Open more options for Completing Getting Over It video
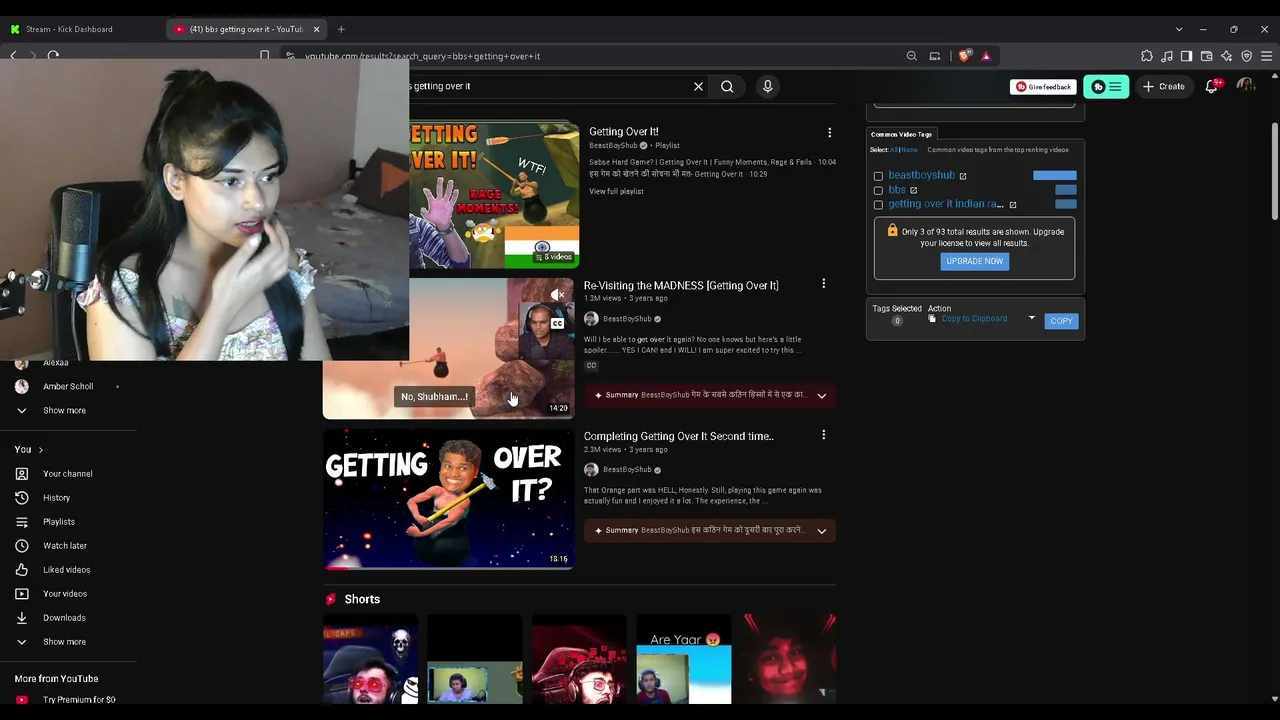 coord(823,435)
